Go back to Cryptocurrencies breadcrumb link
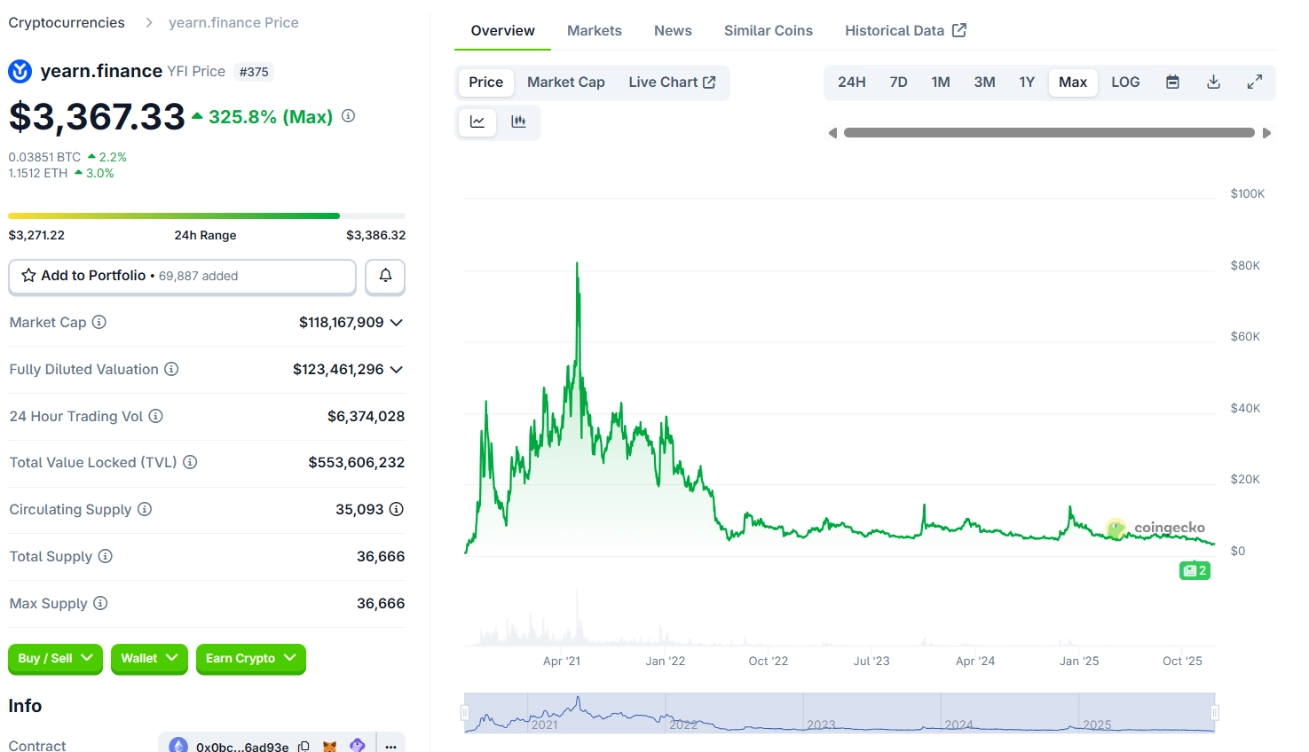 tap(66, 22)
